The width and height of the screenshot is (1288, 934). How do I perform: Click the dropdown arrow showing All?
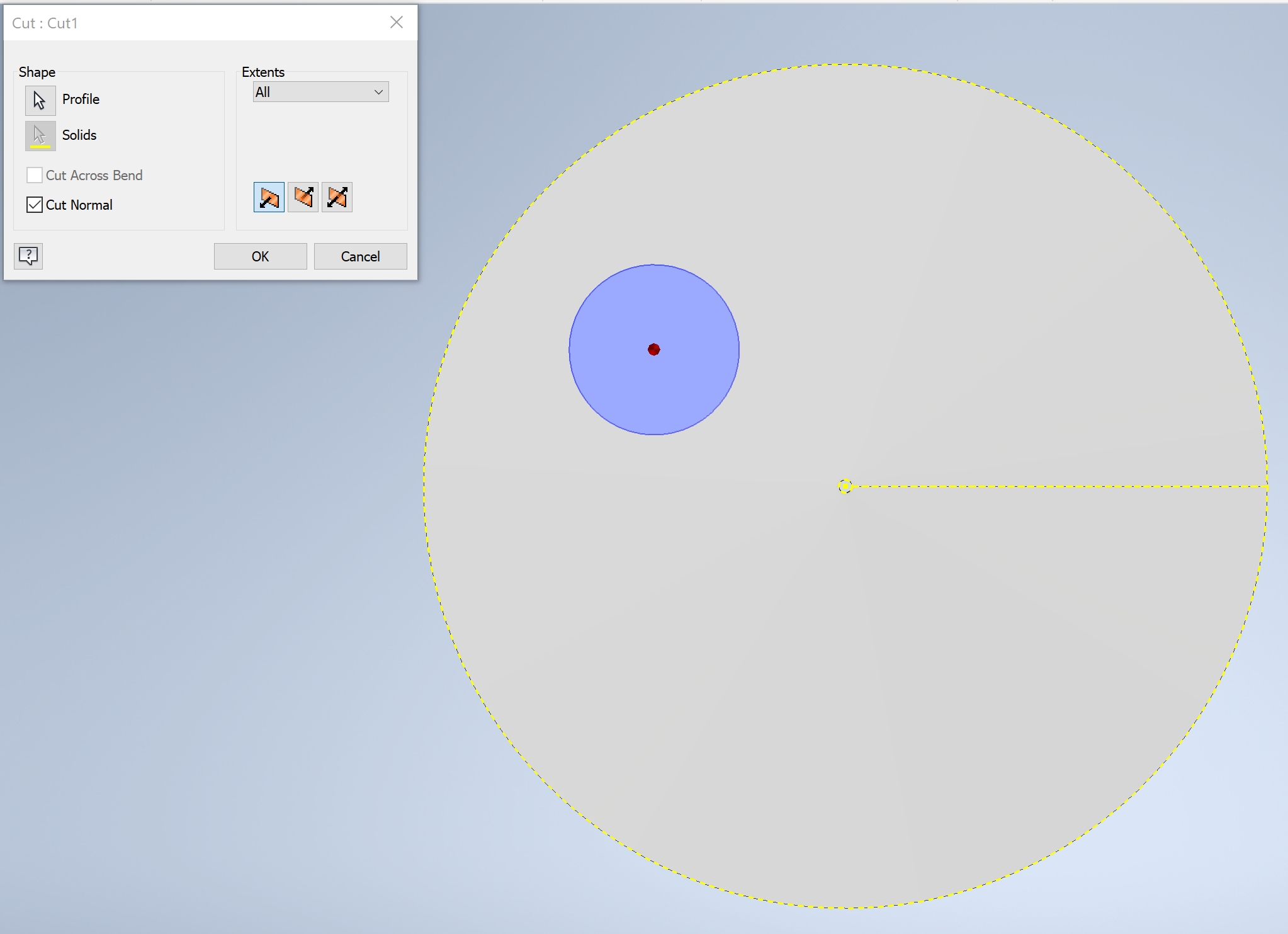[377, 91]
